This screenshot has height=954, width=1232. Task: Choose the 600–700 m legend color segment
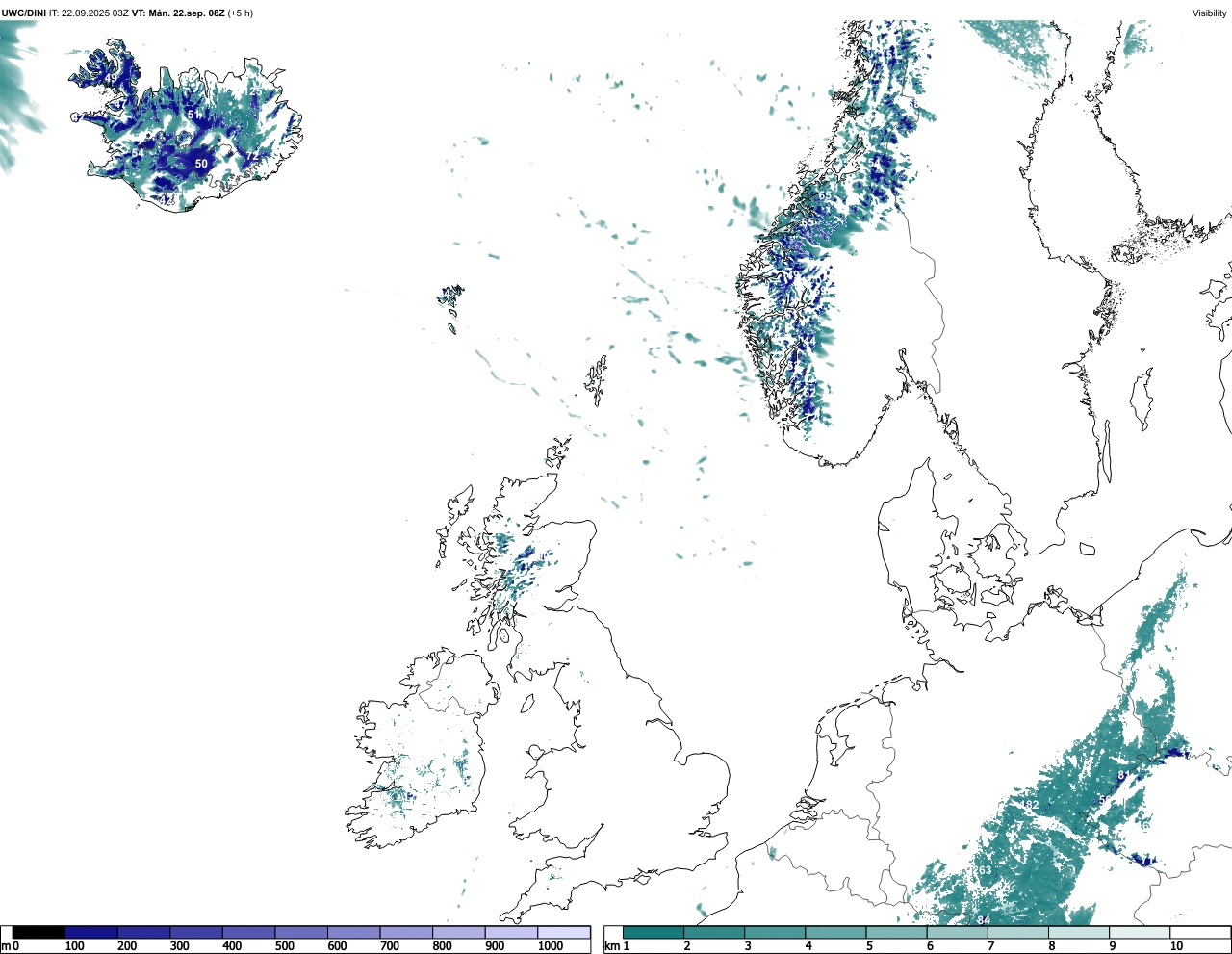tap(354, 932)
